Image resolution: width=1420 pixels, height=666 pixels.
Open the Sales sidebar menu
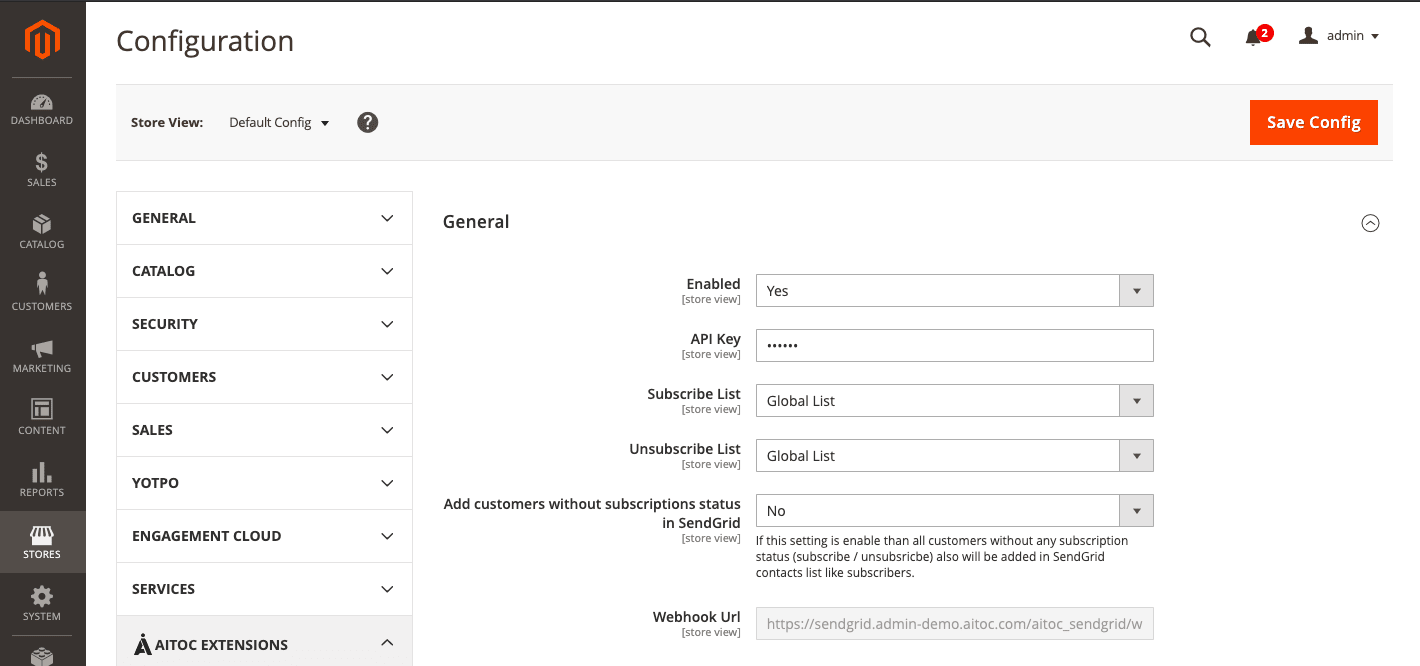(x=42, y=171)
